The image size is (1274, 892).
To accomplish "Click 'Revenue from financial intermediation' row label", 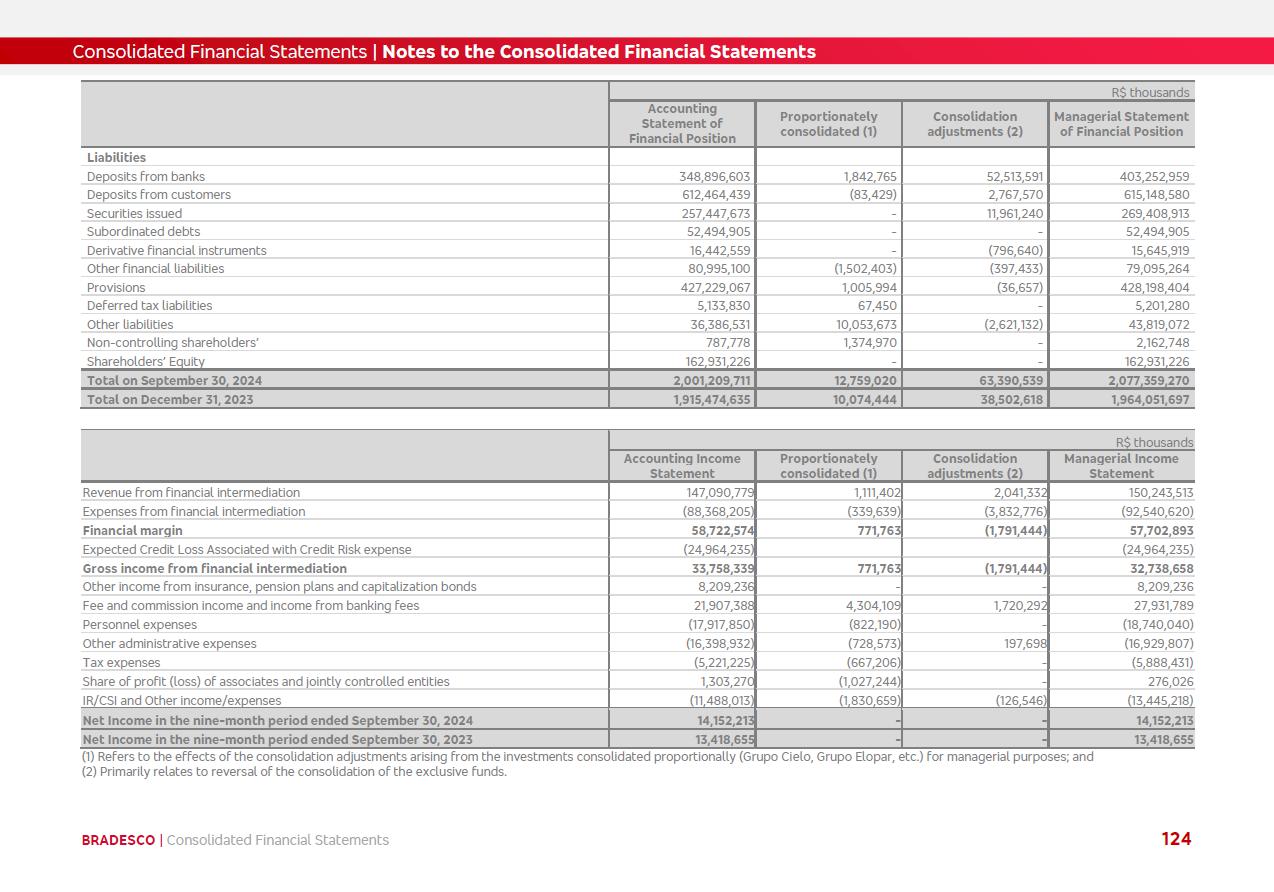I will pos(191,493).
